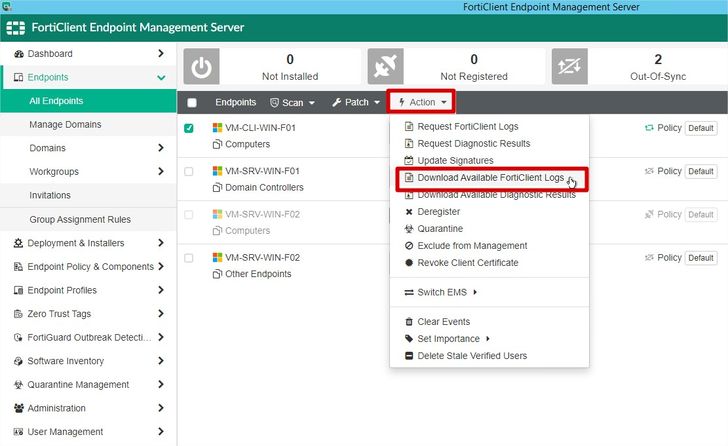Click the Out-Of-Sync count 2

658,59
